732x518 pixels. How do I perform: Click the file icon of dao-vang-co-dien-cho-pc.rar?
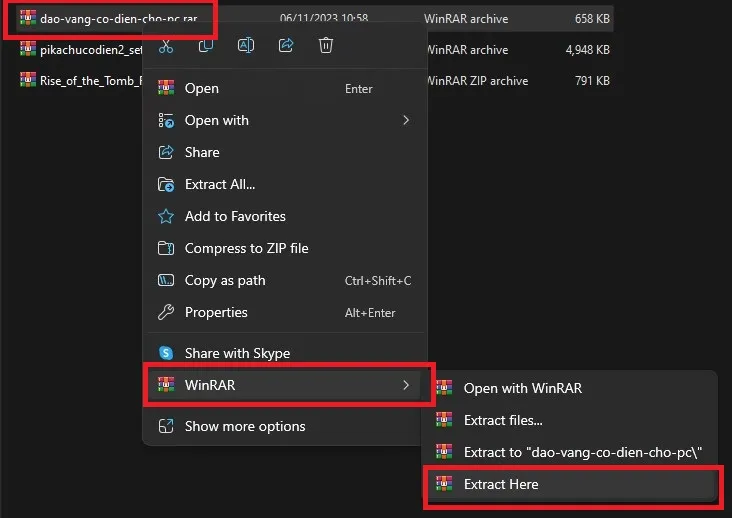(x=28, y=18)
